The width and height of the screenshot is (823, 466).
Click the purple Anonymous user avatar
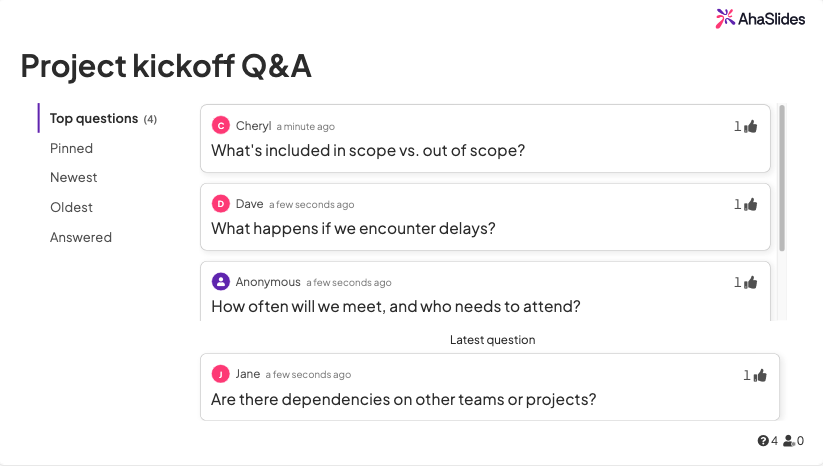221,281
